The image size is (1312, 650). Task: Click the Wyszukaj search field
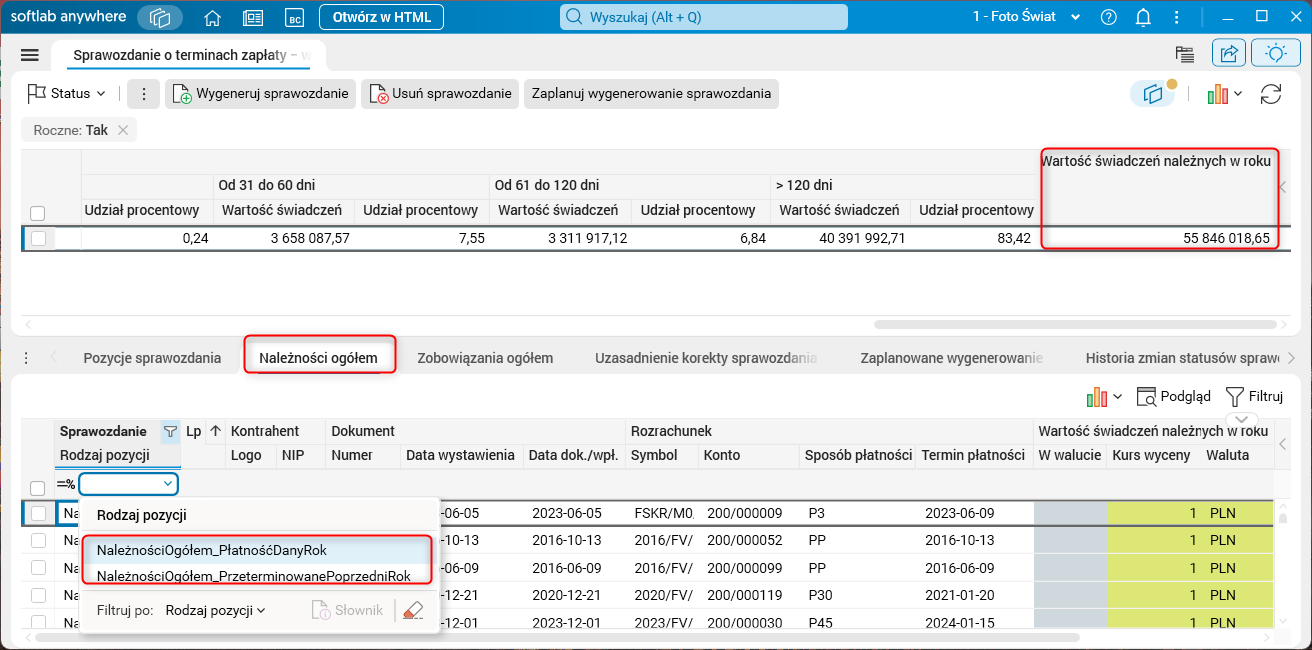pos(704,17)
